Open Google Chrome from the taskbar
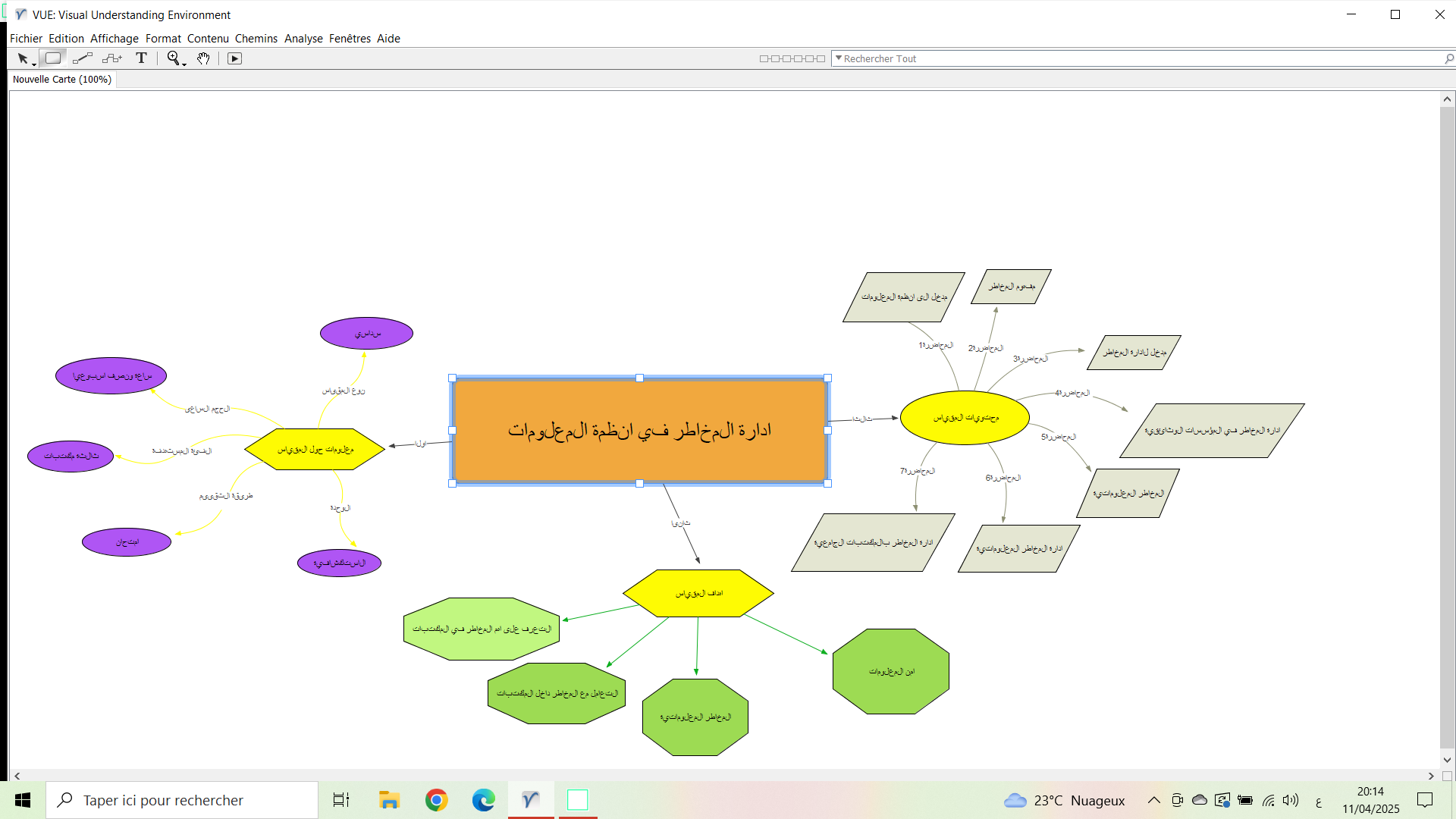1456x819 pixels. (436, 800)
